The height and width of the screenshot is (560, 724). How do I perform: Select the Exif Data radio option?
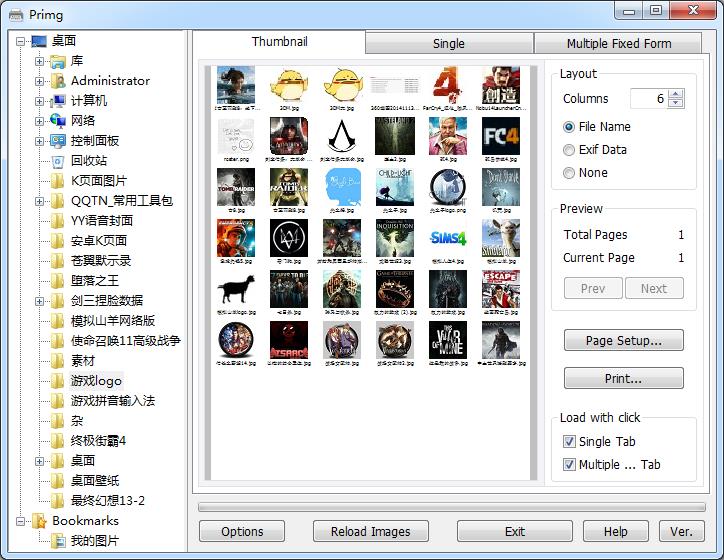569,150
